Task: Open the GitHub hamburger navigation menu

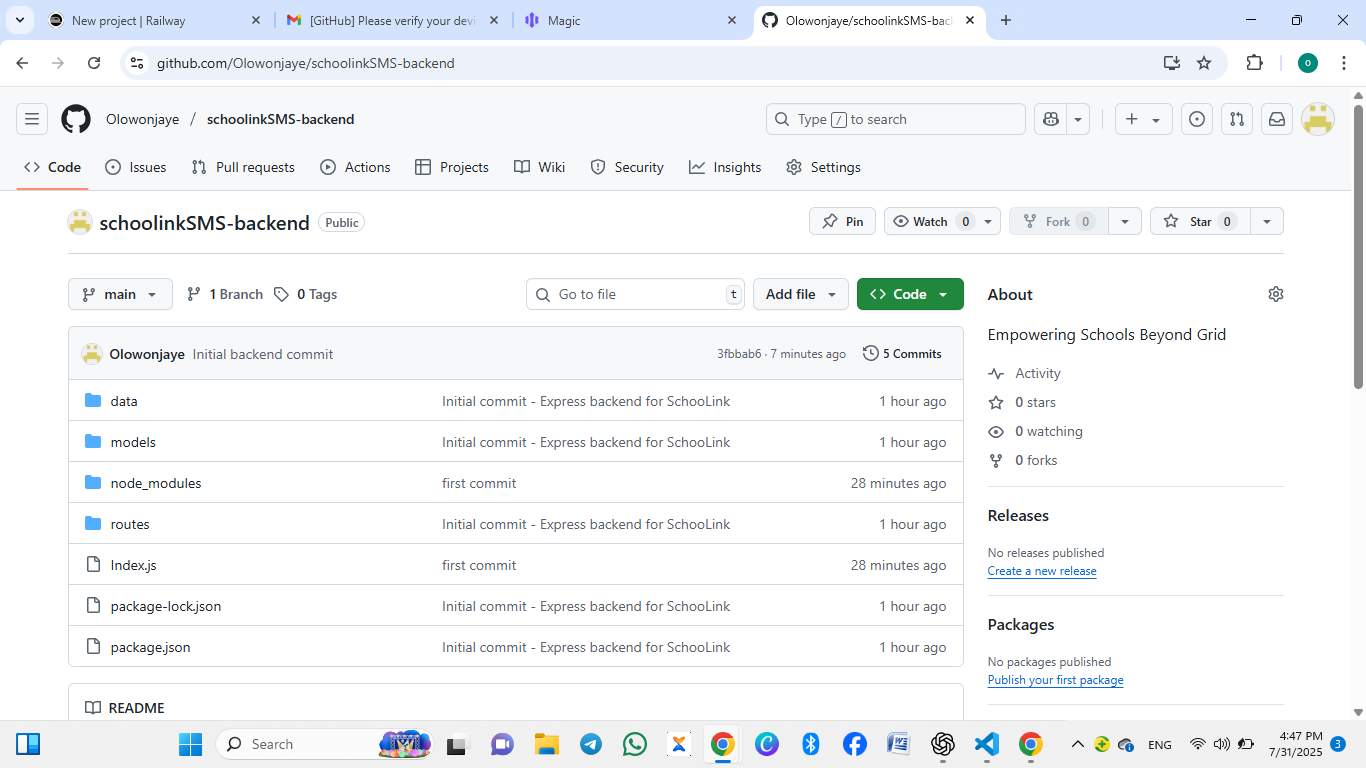Action: click(x=32, y=119)
